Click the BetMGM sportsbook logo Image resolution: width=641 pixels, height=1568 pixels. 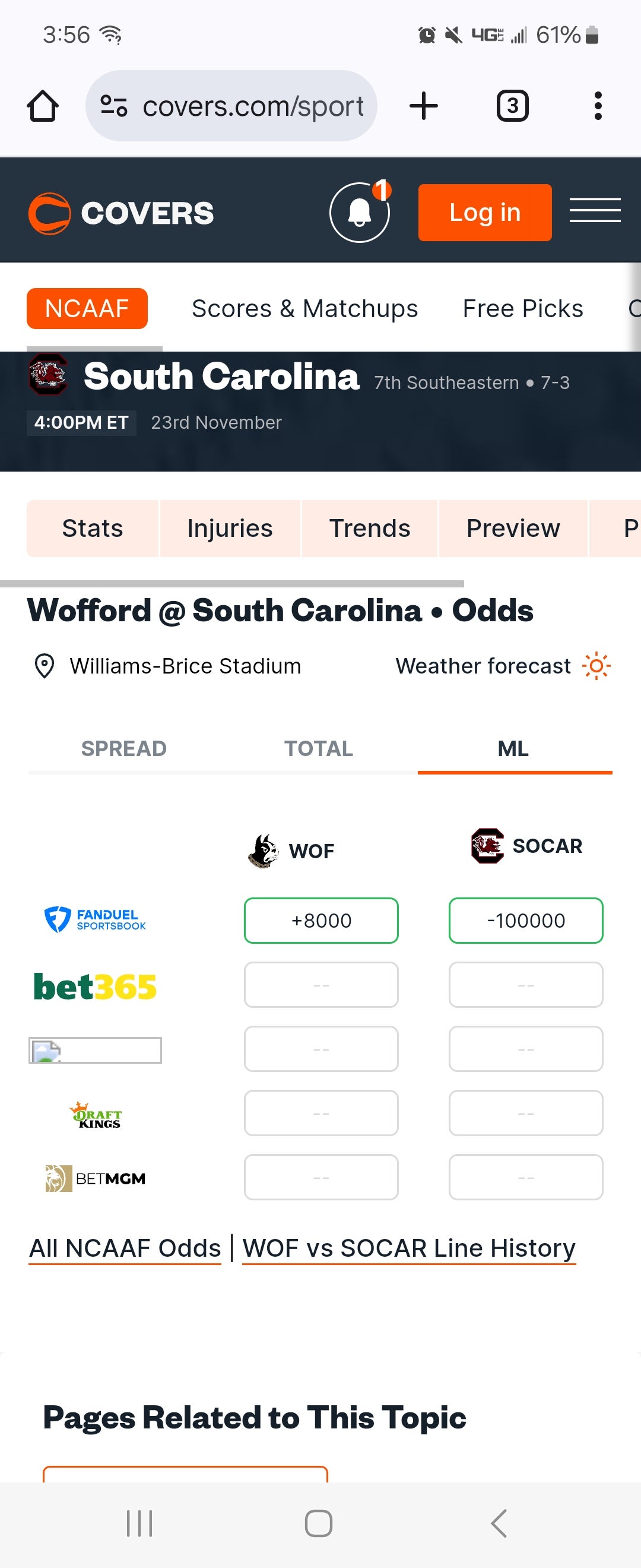[x=94, y=1176]
